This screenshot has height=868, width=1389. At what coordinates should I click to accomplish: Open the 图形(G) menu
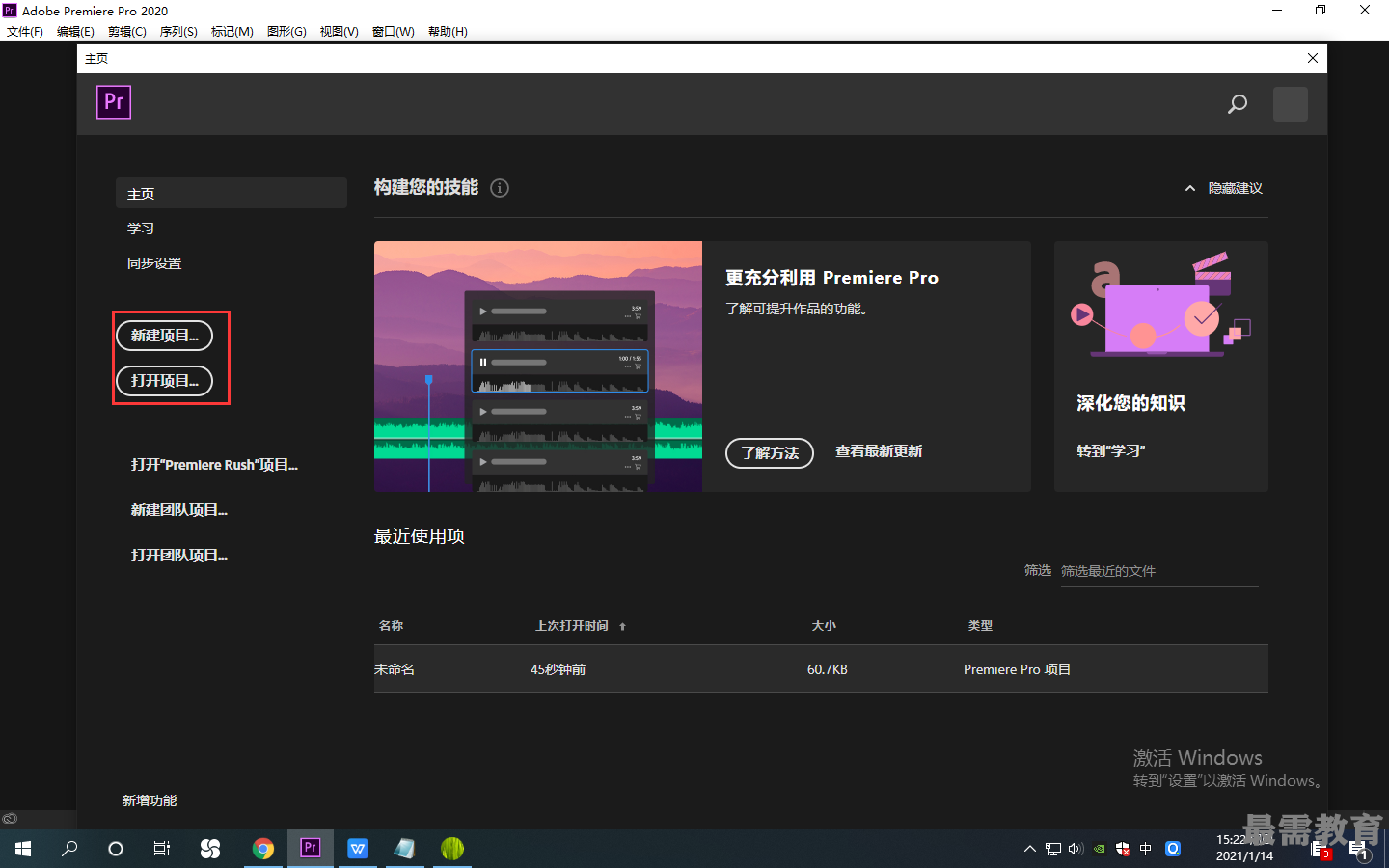tap(286, 32)
